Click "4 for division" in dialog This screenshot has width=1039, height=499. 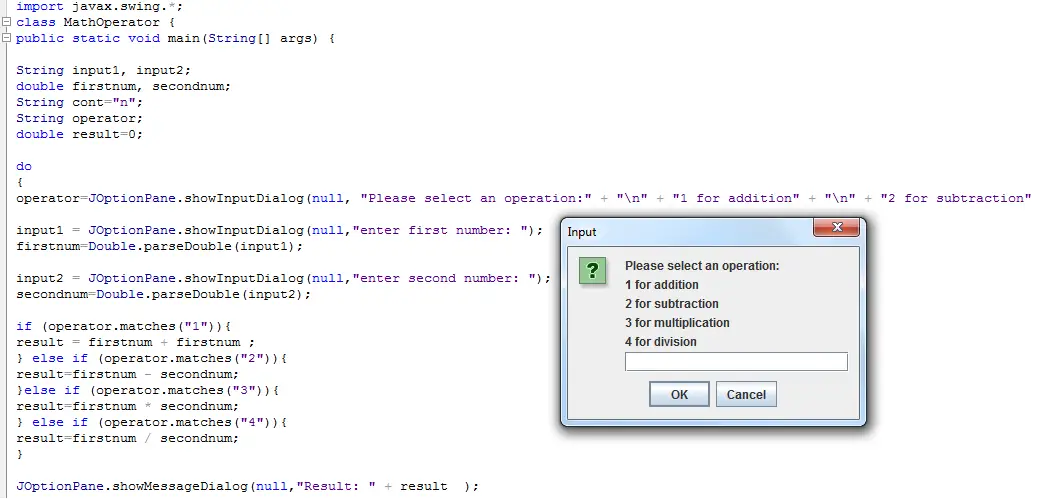point(661,342)
